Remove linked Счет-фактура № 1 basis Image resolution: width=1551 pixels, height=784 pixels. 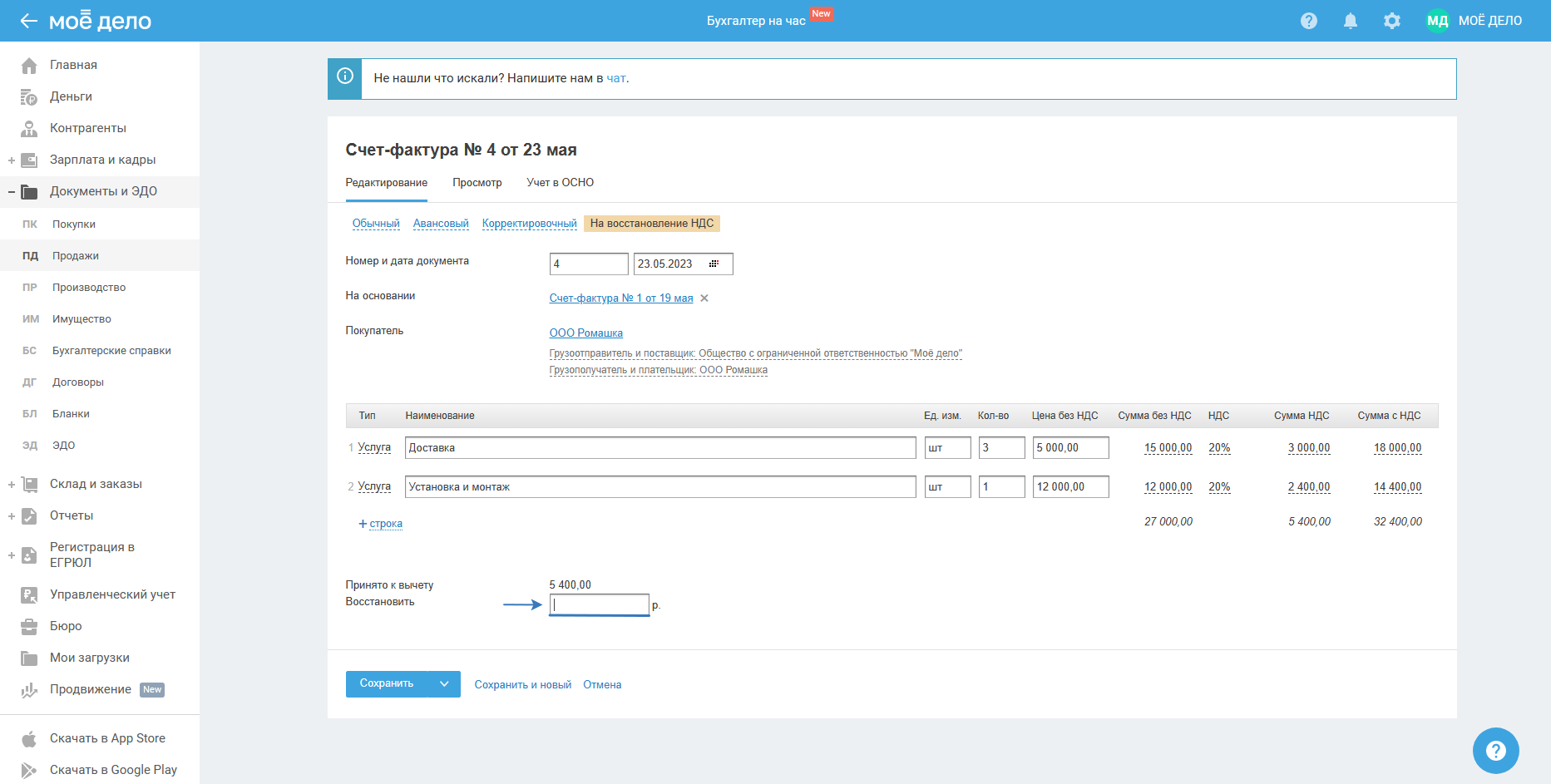(x=704, y=298)
